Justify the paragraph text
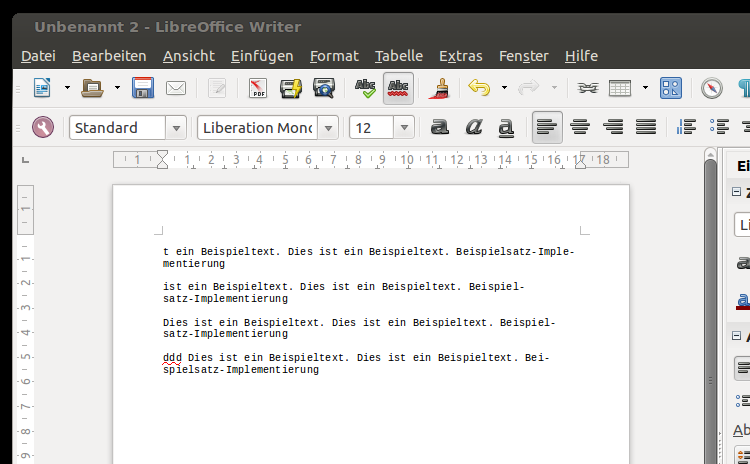 coord(646,127)
